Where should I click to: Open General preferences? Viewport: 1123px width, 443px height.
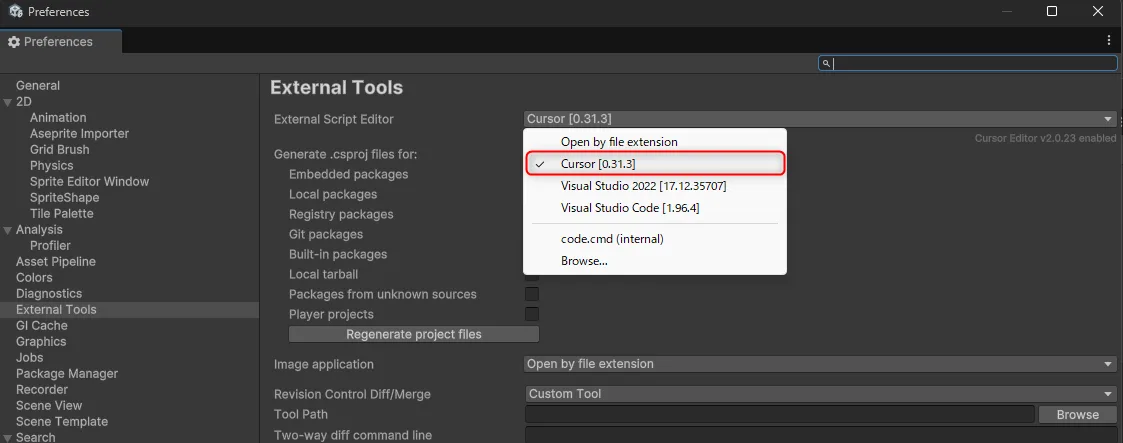pos(38,86)
